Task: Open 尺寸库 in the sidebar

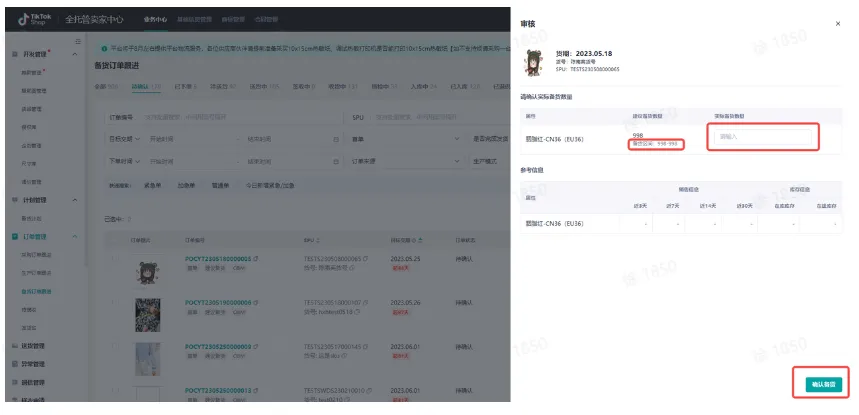Action: [x=28, y=164]
